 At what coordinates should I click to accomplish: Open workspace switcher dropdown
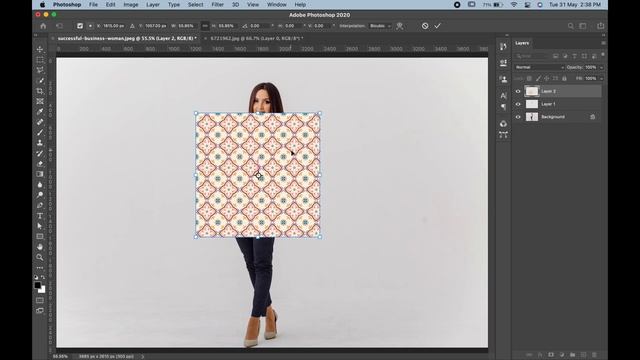click(x=583, y=26)
